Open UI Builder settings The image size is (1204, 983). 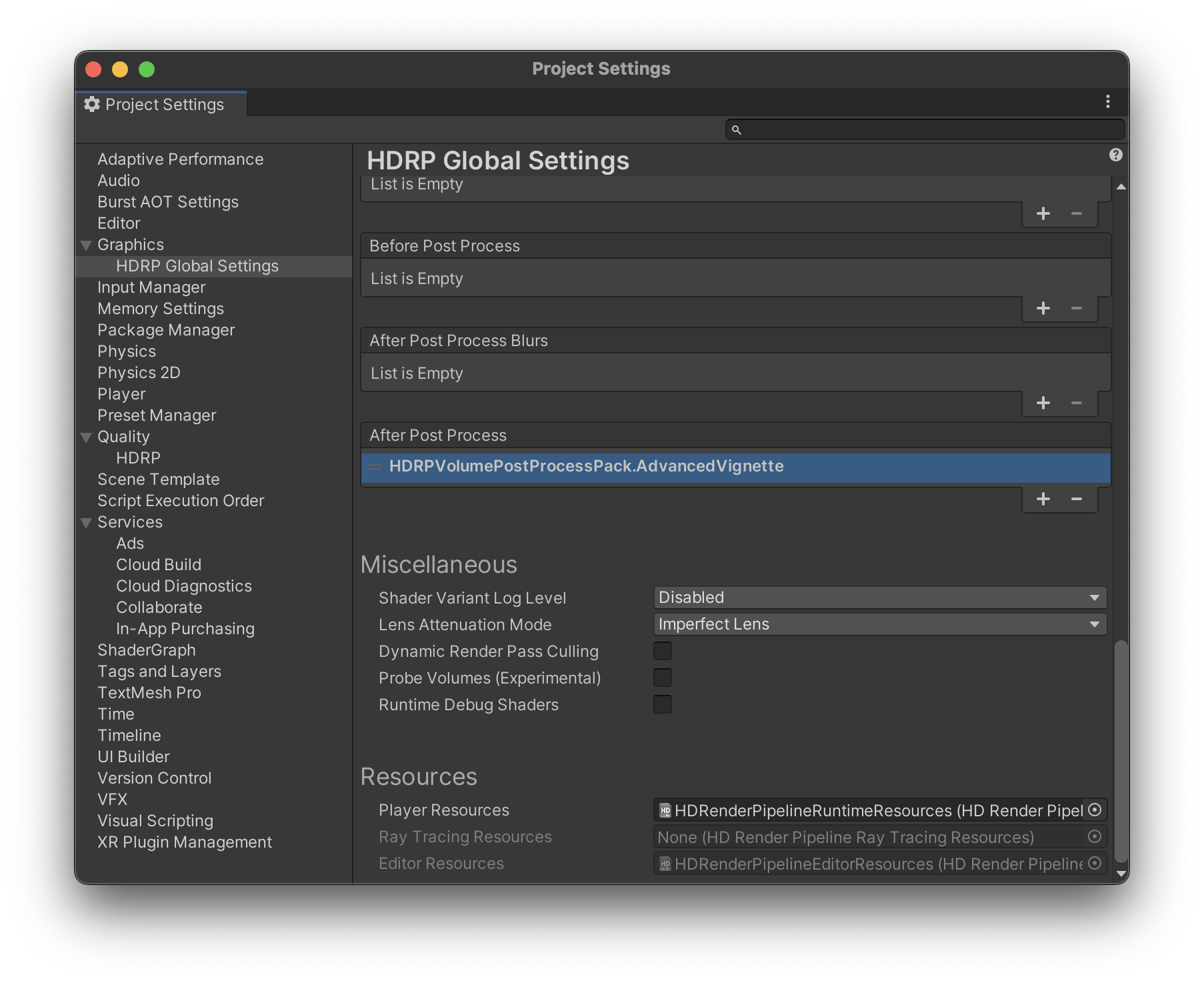coord(133,757)
